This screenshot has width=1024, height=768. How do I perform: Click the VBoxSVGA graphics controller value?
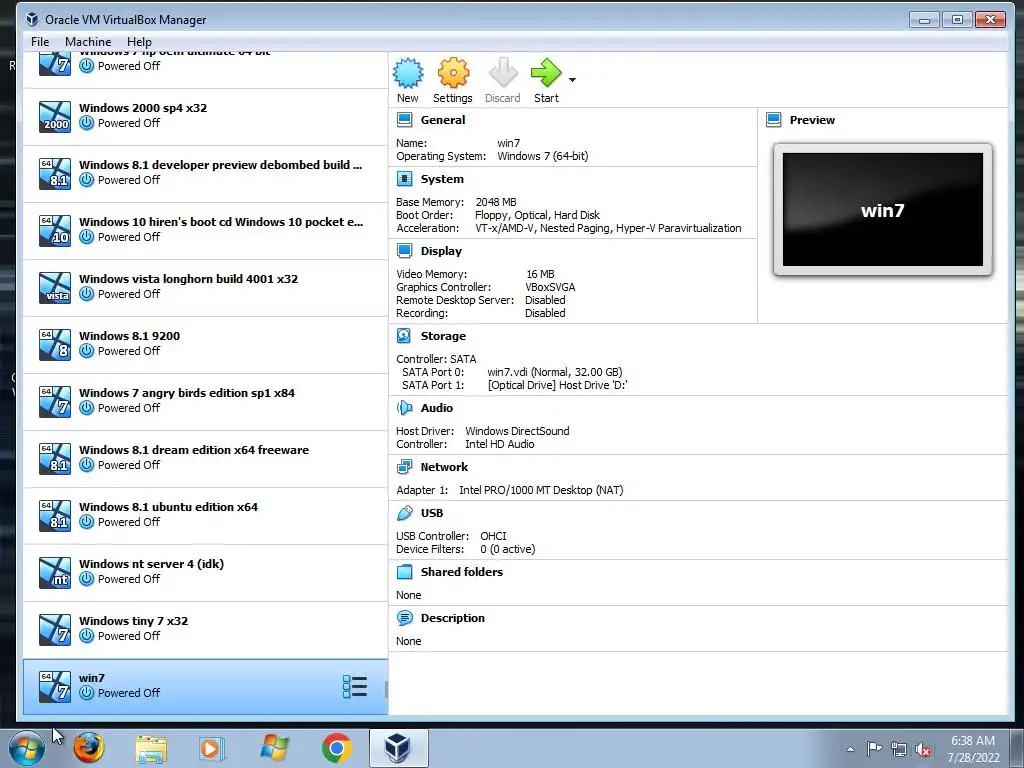550,287
